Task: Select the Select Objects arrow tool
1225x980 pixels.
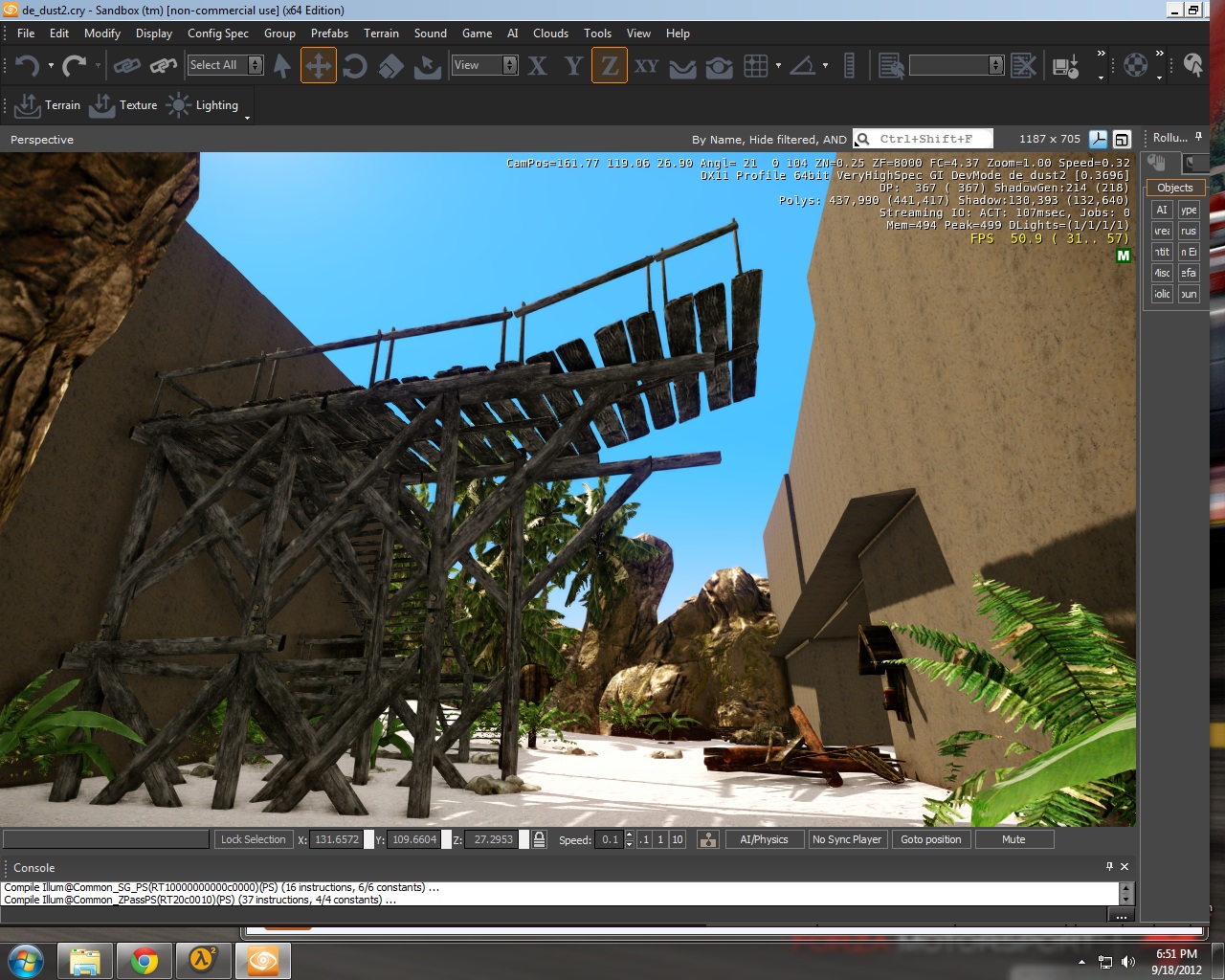Action: click(282, 65)
